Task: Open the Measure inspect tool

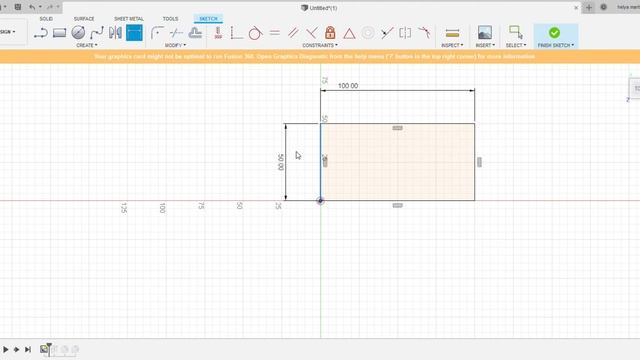Action: [x=452, y=33]
